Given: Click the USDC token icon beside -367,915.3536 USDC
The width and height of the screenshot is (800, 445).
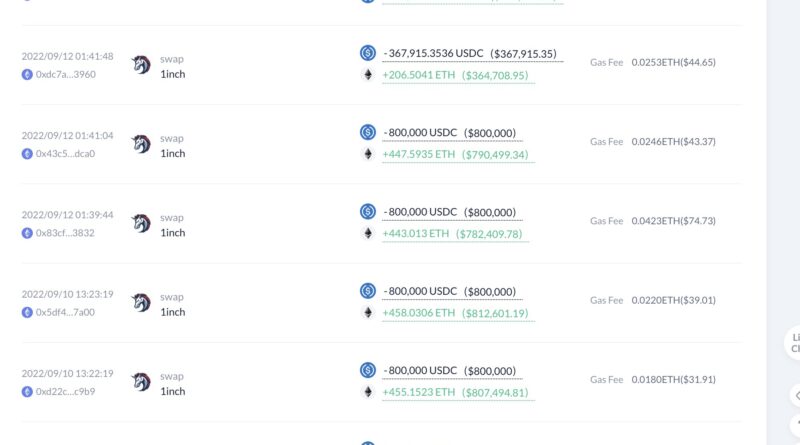Looking at the screenshot, I should click(x=367, y=53).
